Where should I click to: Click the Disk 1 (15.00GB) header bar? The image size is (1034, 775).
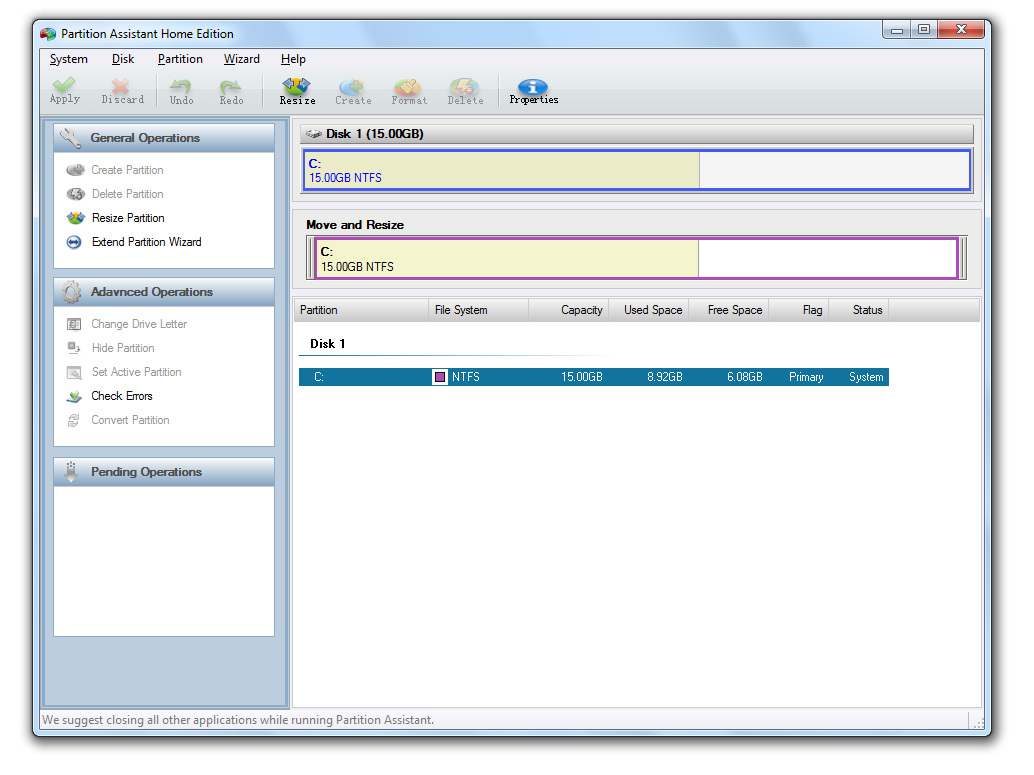tap(636, 134)
